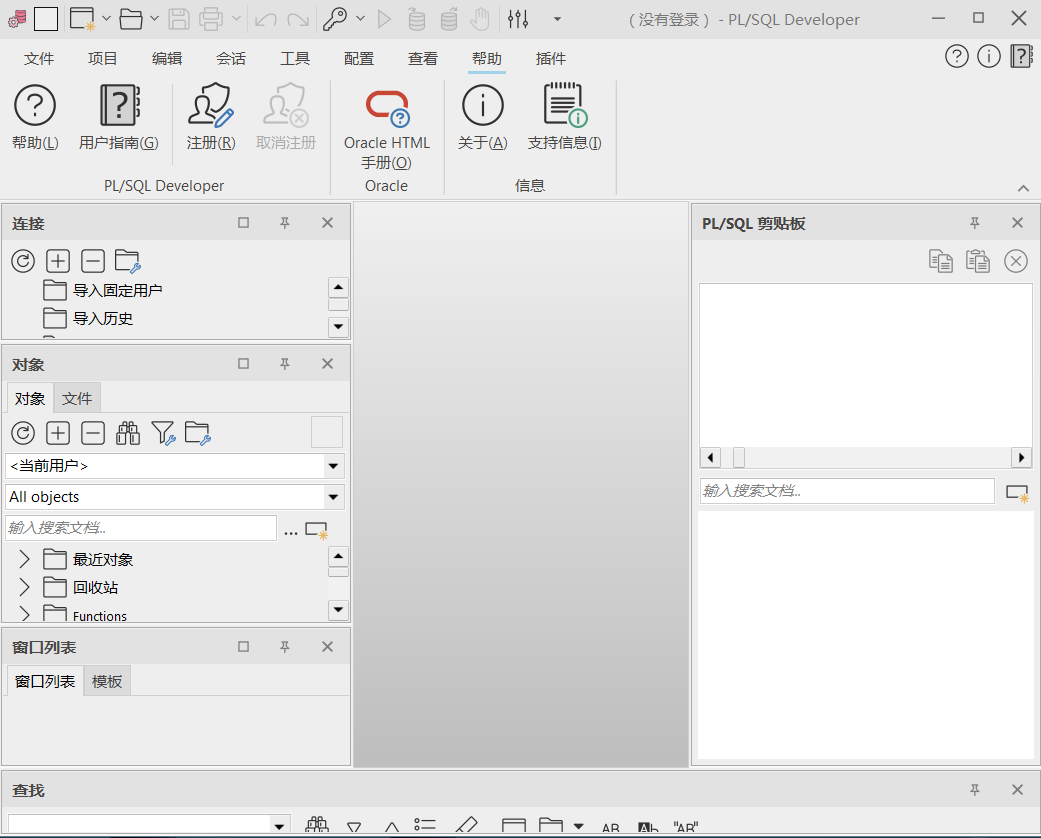Click the help question-mark icon at top right
This screenshot has width=1041, height=838.
[957, 56]
